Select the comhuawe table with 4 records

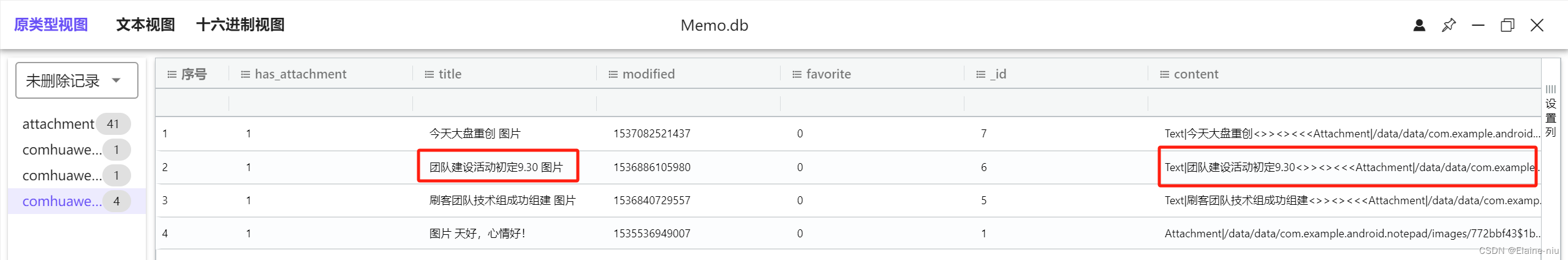62,201
